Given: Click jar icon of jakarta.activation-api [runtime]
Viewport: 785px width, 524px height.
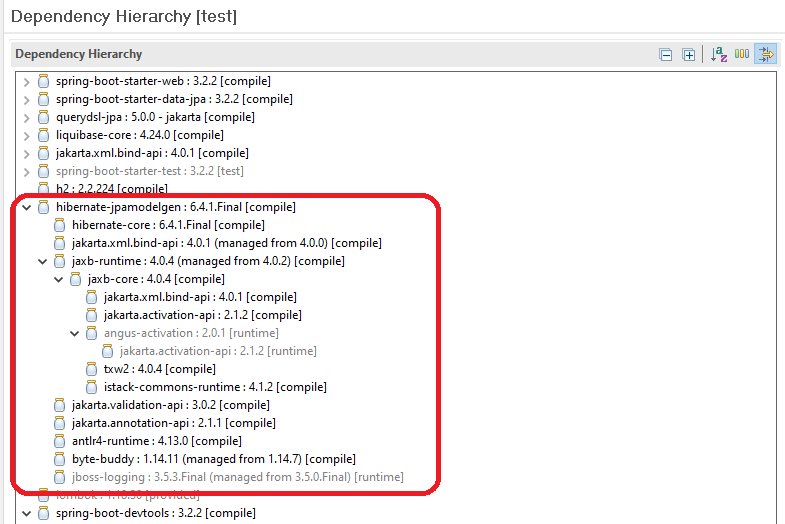Looking at the screenshot, I should (108, 351).
